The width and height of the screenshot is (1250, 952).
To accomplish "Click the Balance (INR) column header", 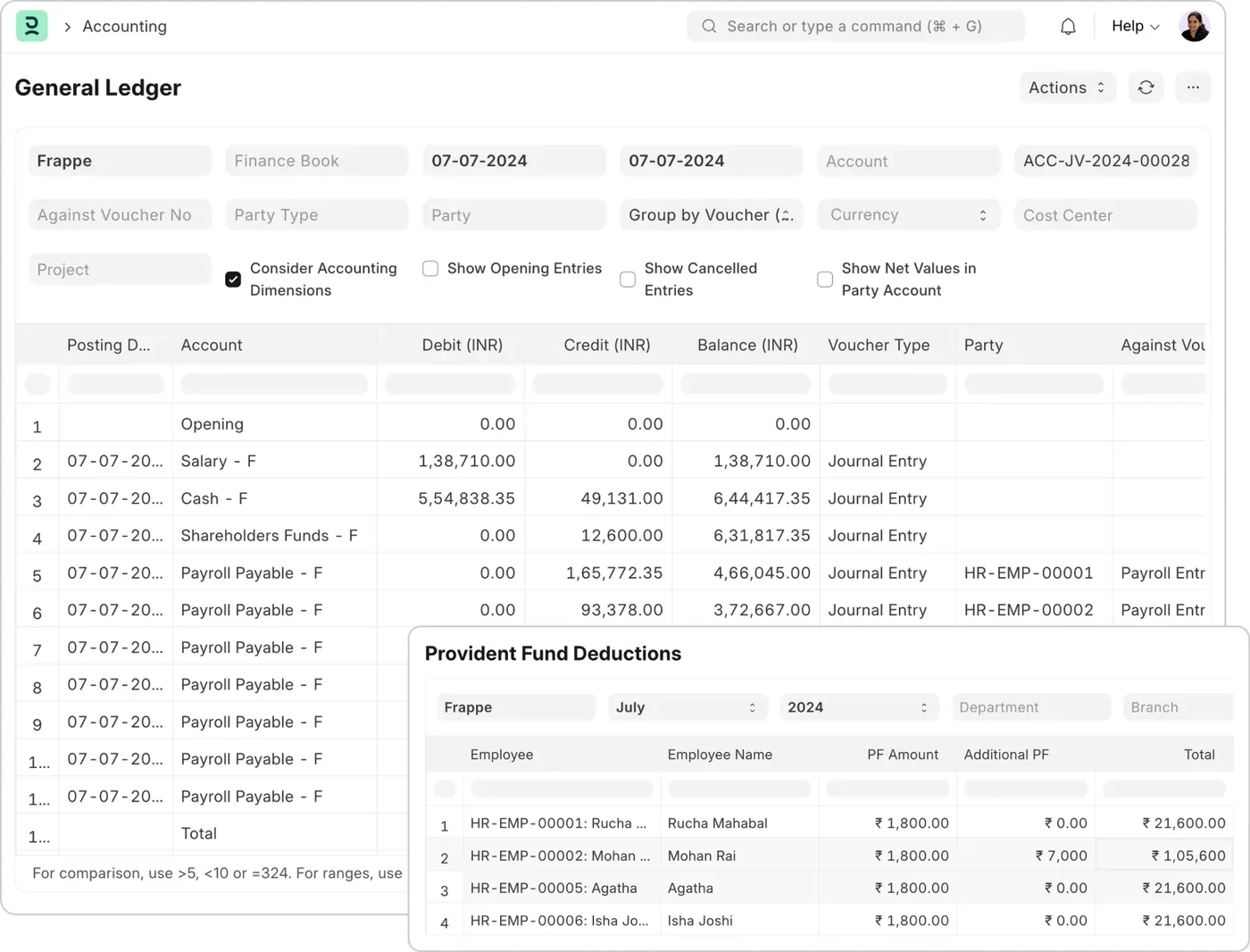I will coord(746,345).
